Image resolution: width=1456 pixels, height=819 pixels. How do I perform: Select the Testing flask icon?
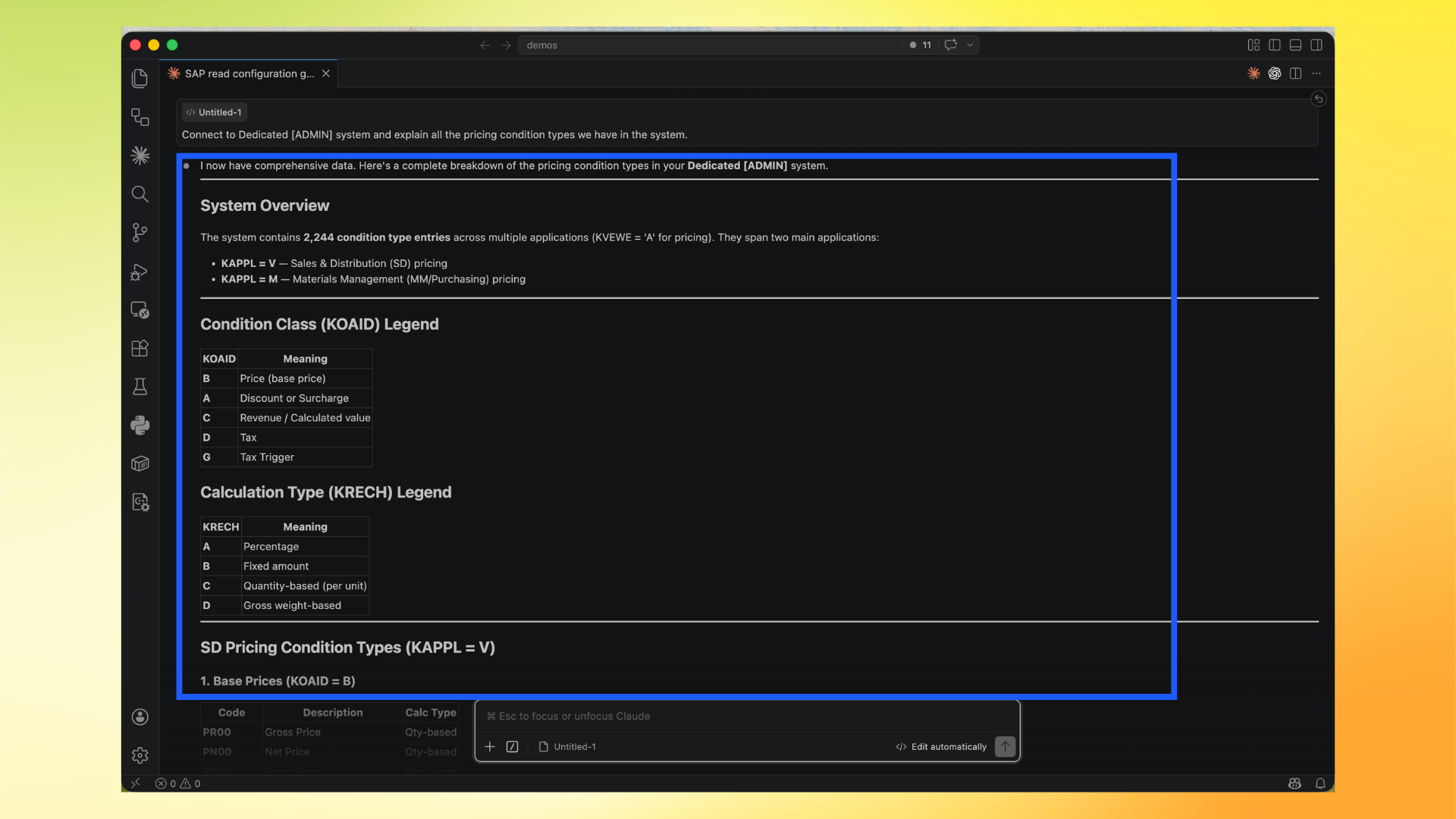140,387
